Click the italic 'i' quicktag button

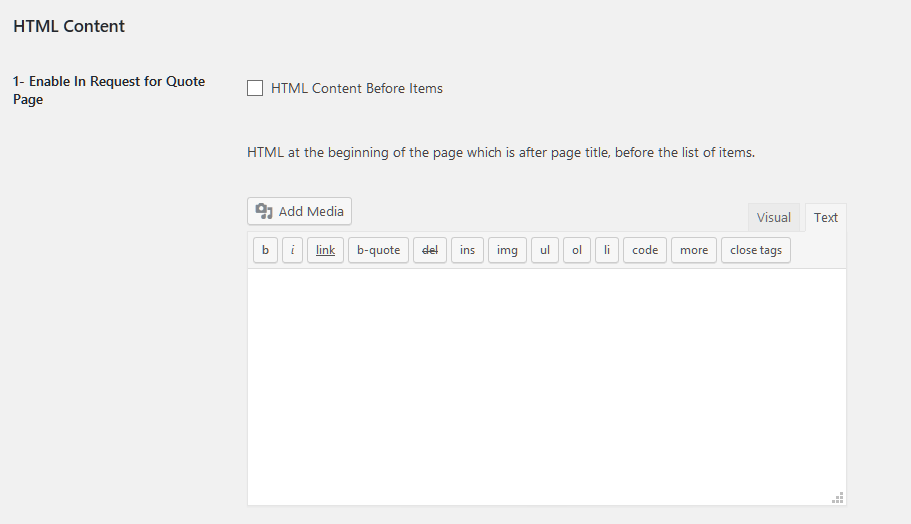(292, 250)
